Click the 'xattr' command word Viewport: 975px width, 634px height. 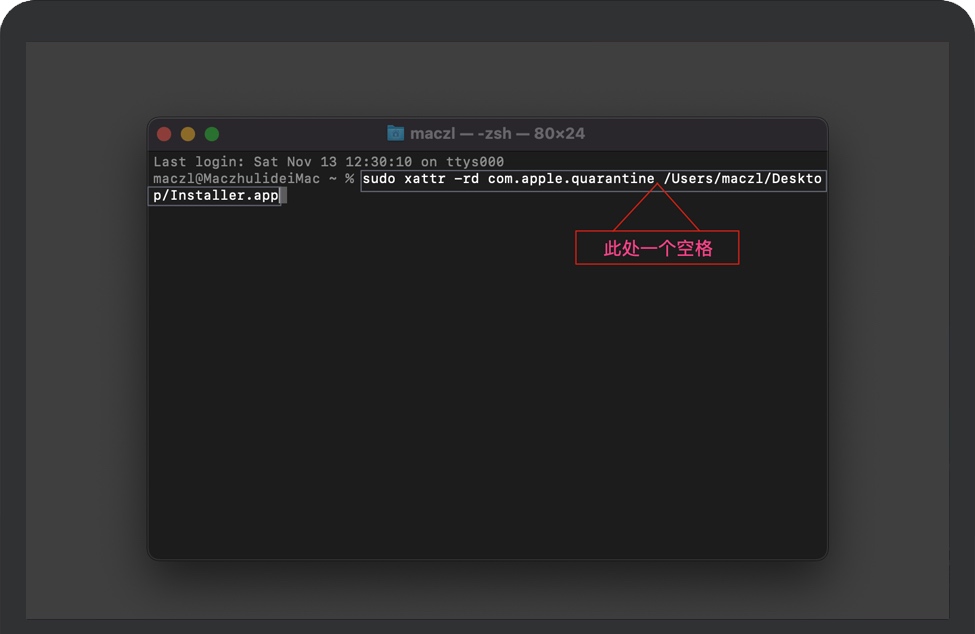pos(425,178)
